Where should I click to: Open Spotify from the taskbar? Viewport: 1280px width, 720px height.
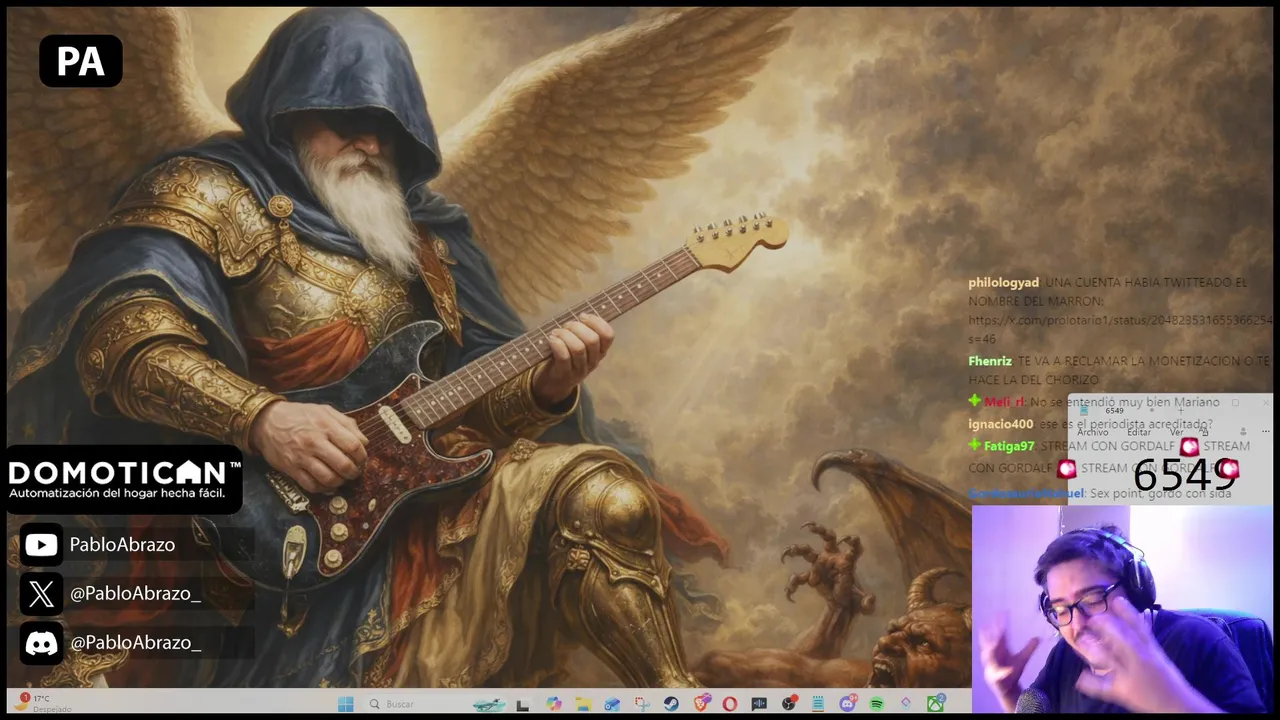point(876,704)
